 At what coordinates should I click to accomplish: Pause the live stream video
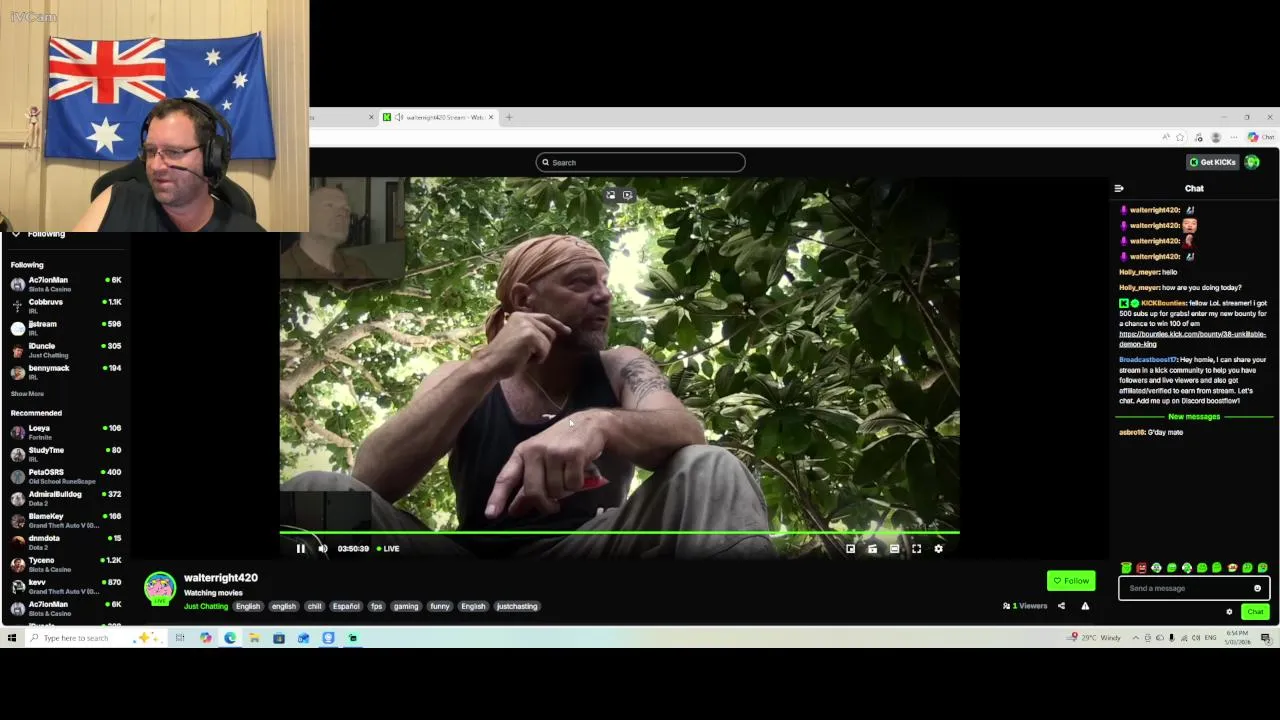300,548
